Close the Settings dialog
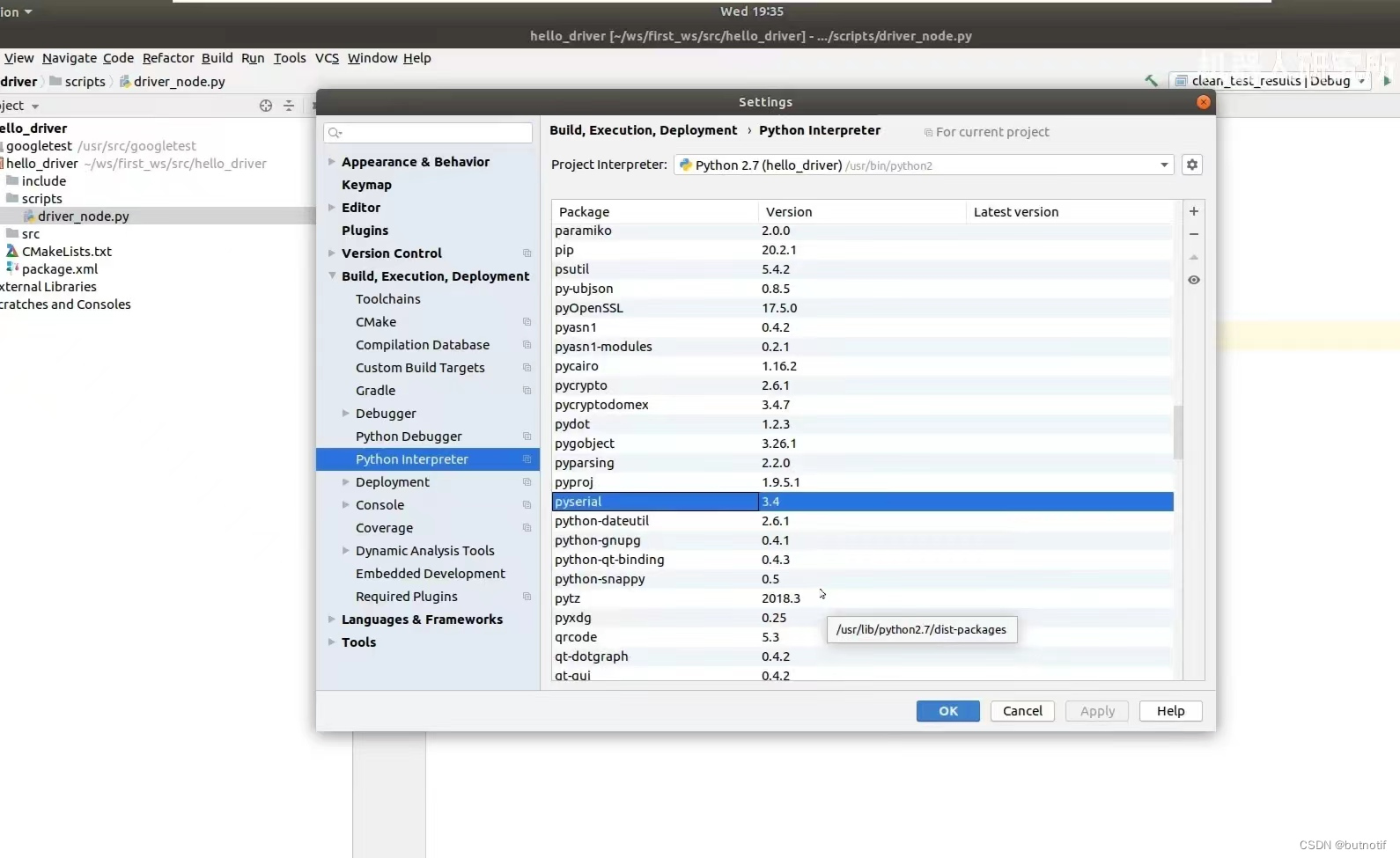The width and height of the screenshot is (1400, 858). pos(1204,102)
